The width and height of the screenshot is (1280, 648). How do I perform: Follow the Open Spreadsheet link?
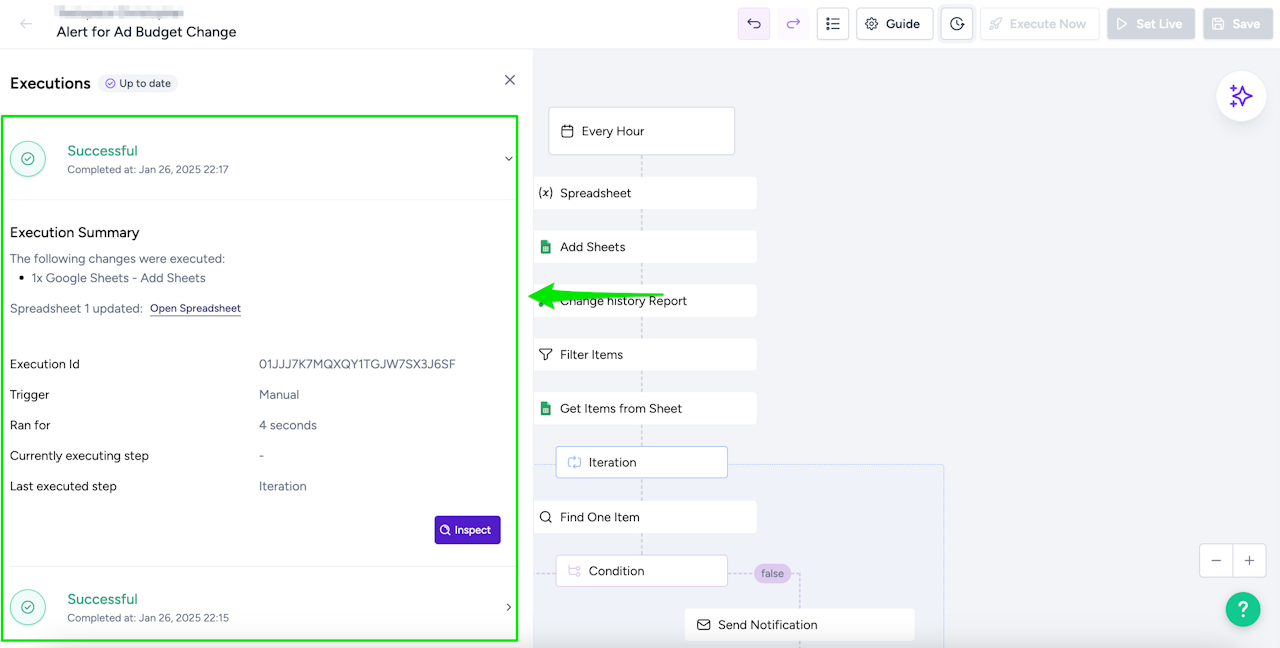tap(195, 309)
